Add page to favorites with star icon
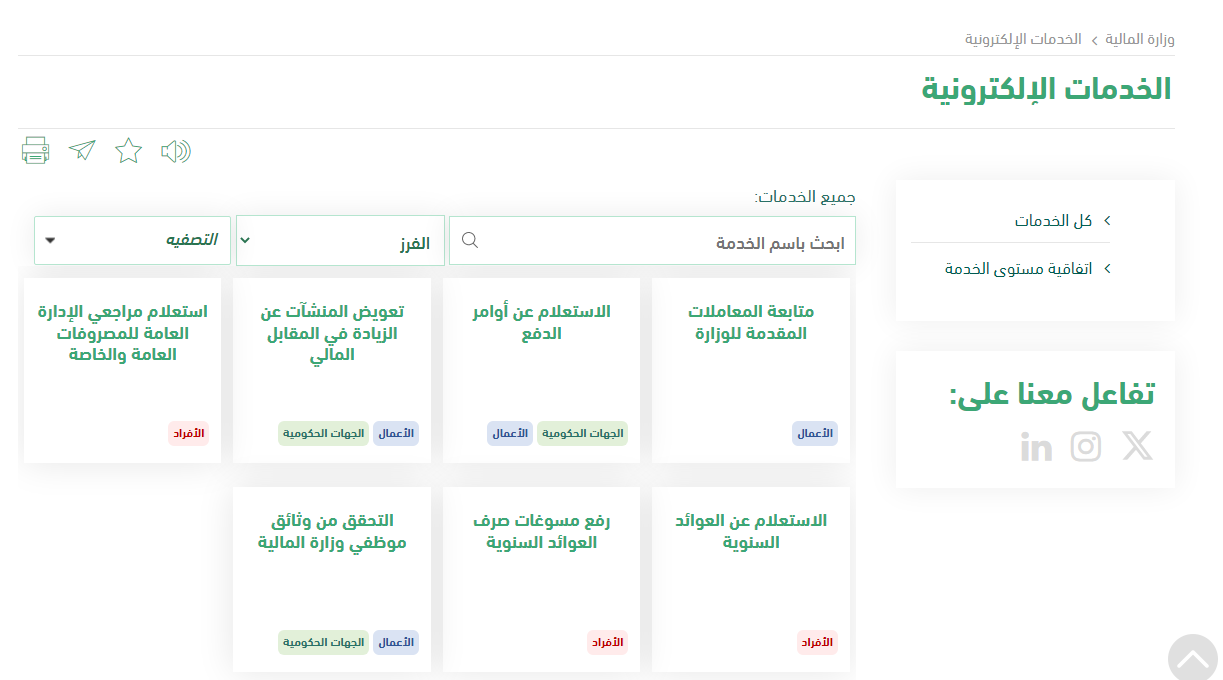The image size is (1223, 680). pyautogui.click(x=129, y=151)
